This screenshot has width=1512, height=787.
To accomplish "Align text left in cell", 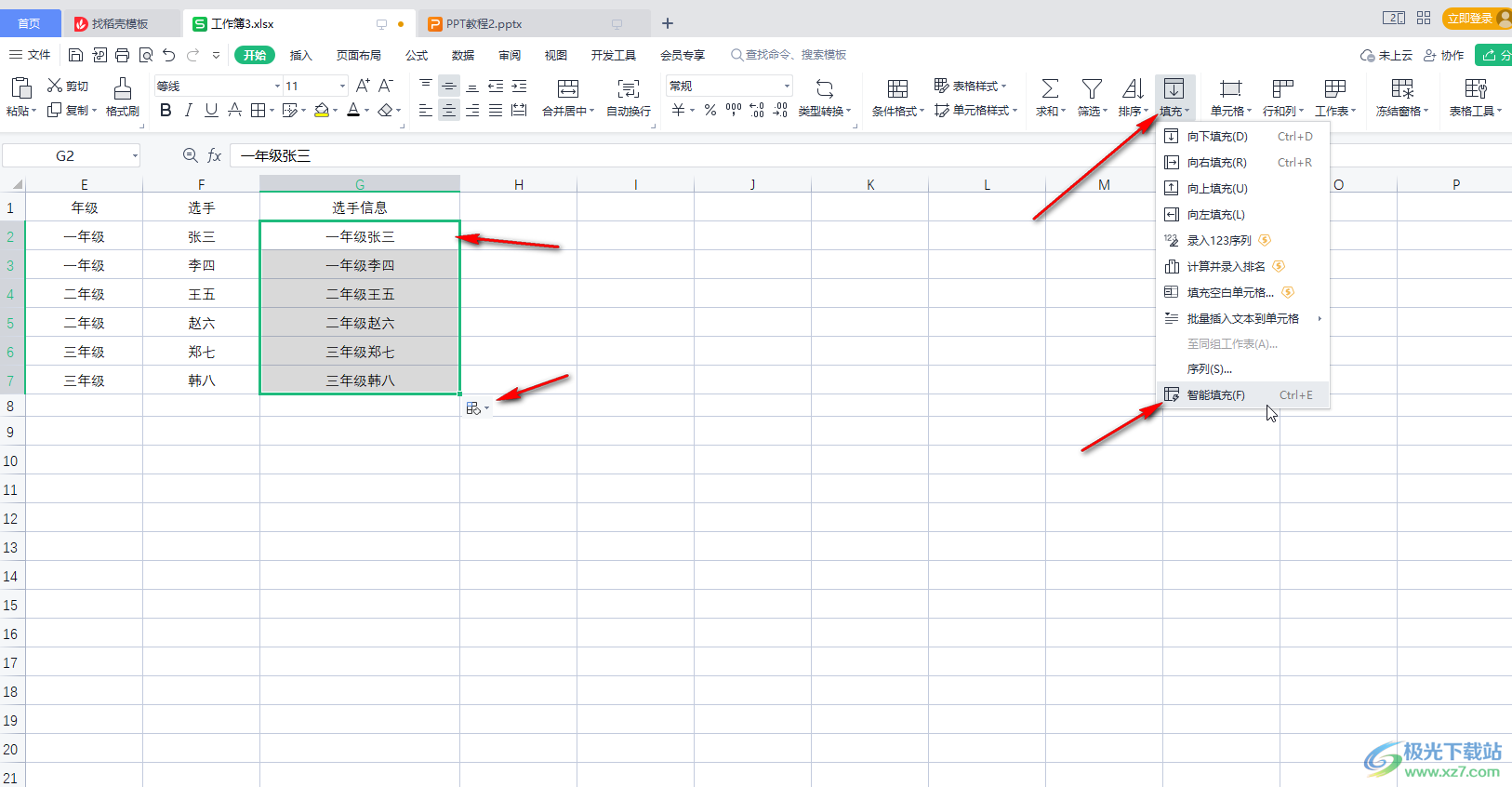I will (425, 110).
